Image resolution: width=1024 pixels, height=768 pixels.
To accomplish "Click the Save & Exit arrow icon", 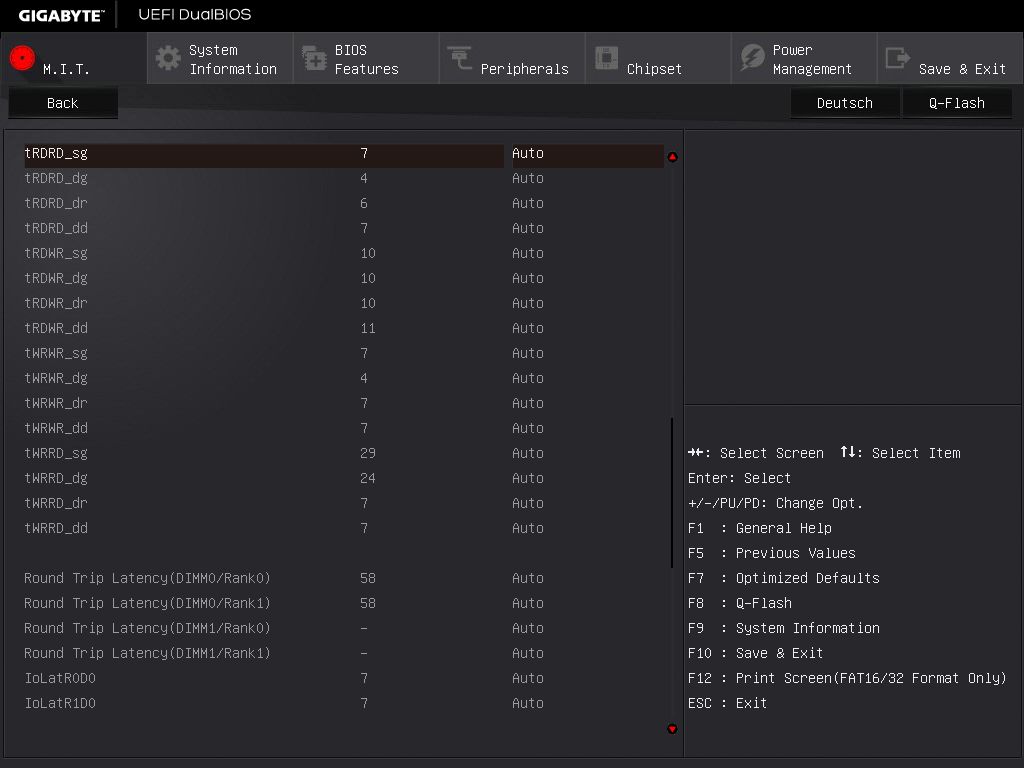I will point(897,58).
